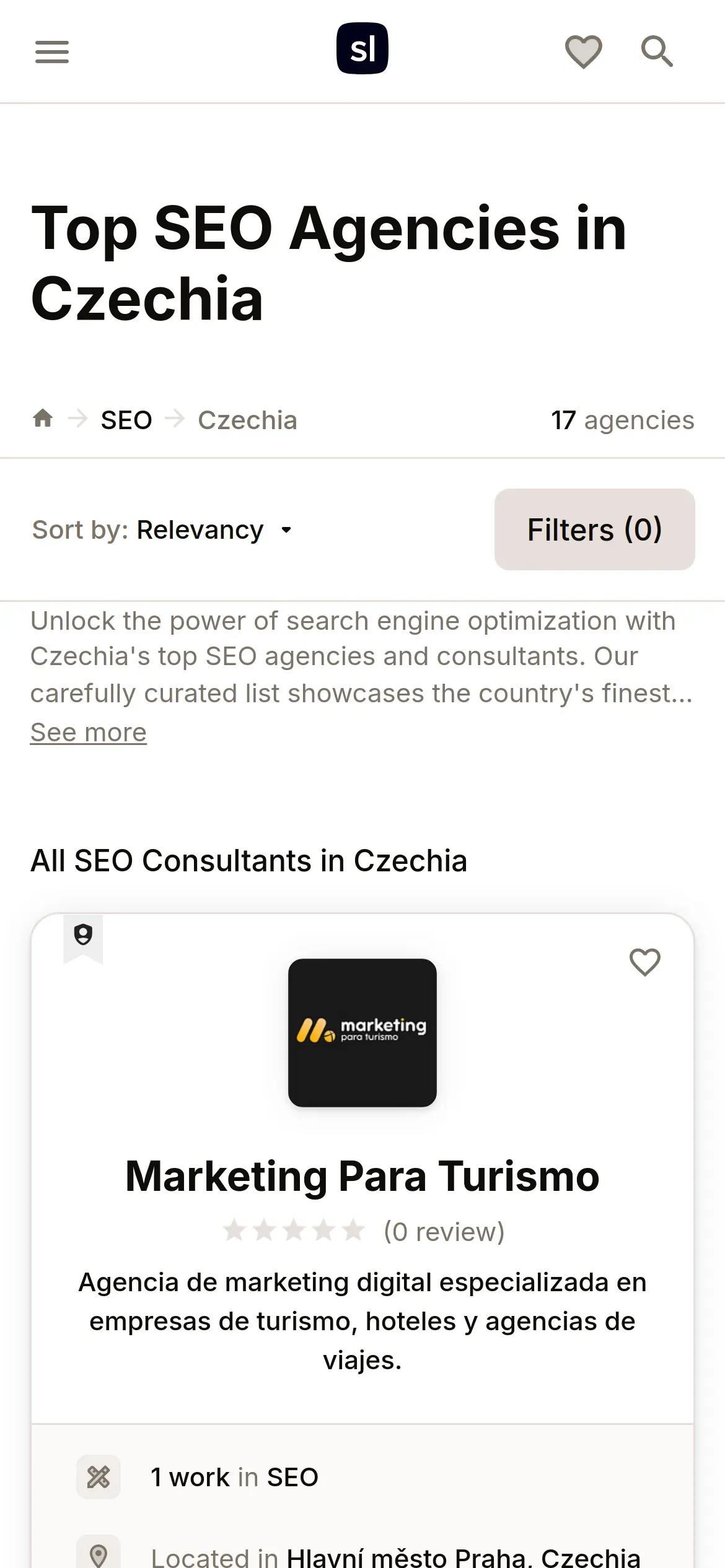This screenshot has height=1568, width=725.
Task: Navigate to SEO breadcrumb item
Action: (126, 420)
